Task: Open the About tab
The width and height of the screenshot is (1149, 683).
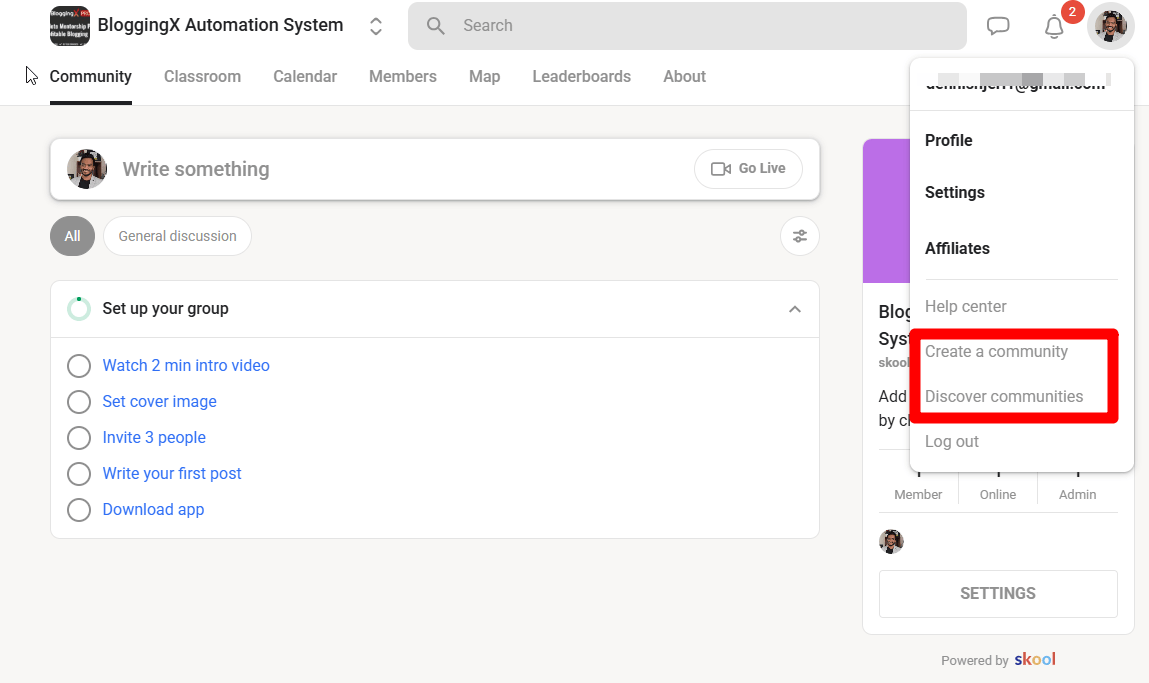Action: pyautogui.click(x=684, y=76)
